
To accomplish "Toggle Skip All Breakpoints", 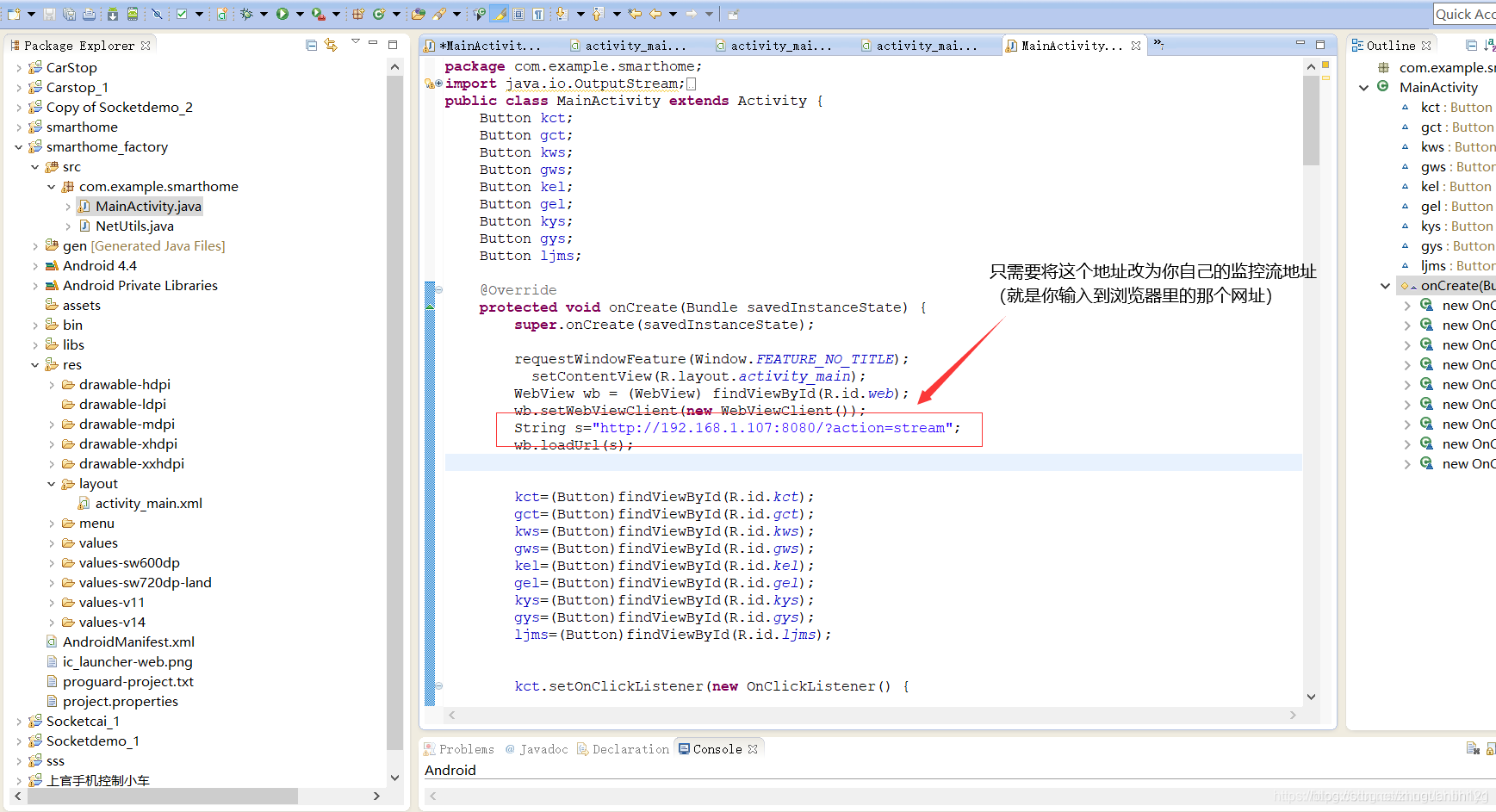I will tap(157, 14).
